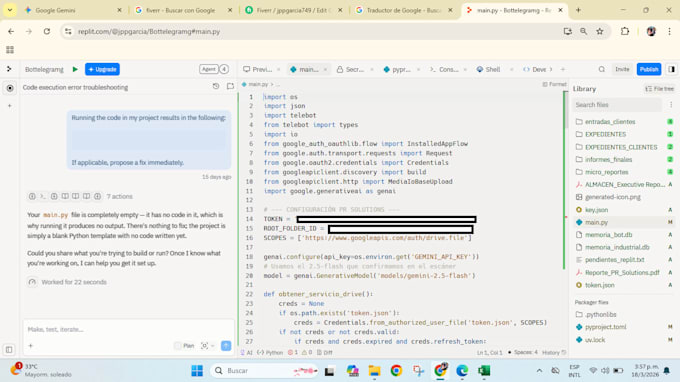Open Chrome tab search dropdown arrow
The image size is (680, 382).
click(x=10, y=10)
